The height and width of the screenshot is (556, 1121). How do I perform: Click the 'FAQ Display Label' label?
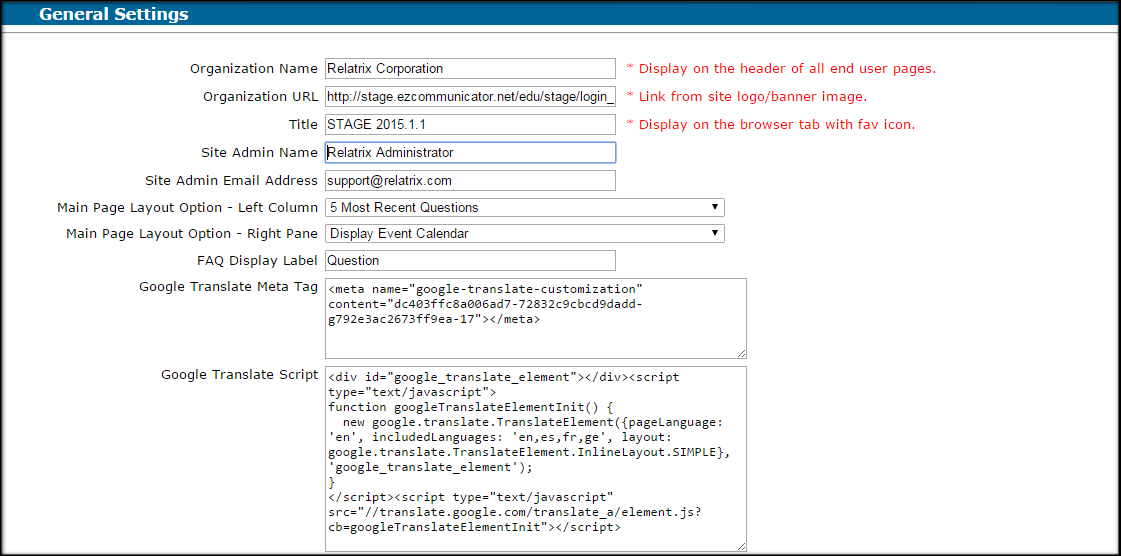pyautogui.click(x=257, y=261)
